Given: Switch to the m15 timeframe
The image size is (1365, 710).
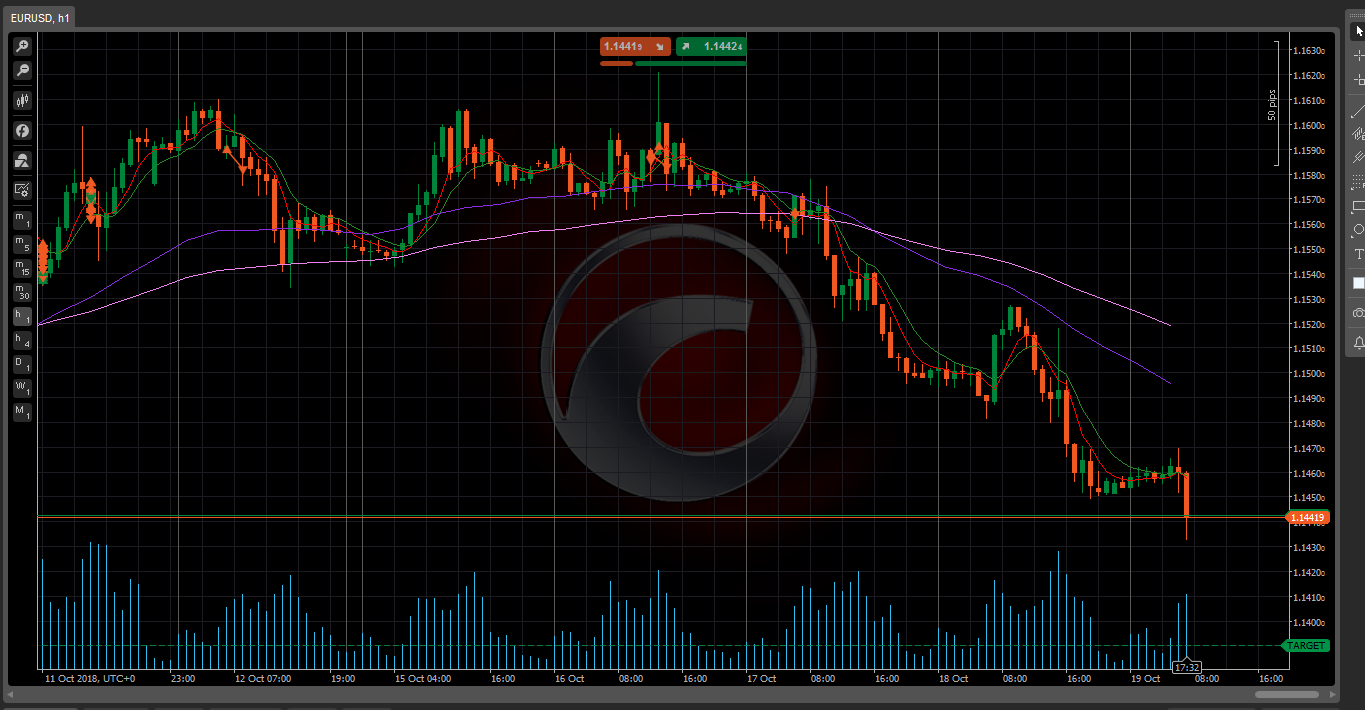Looking at the screenshot, I should coord(22,268).
